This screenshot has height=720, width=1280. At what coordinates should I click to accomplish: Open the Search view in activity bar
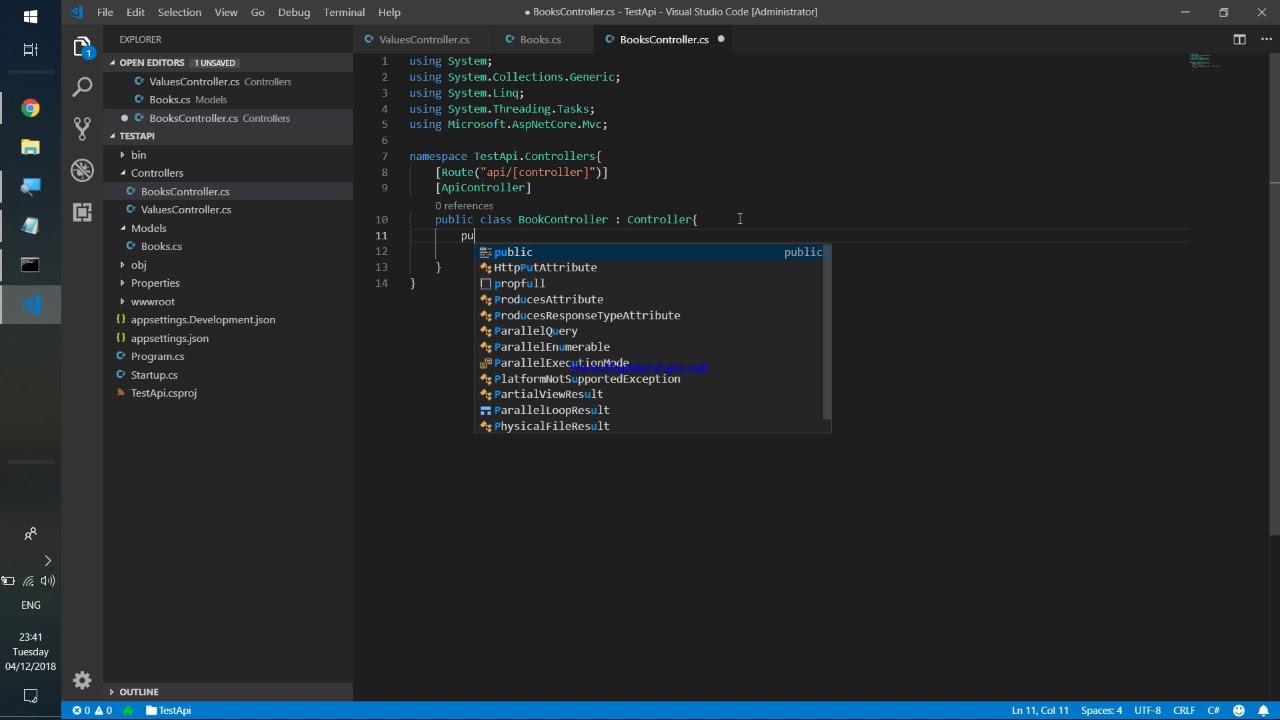[x=82, y=88]
